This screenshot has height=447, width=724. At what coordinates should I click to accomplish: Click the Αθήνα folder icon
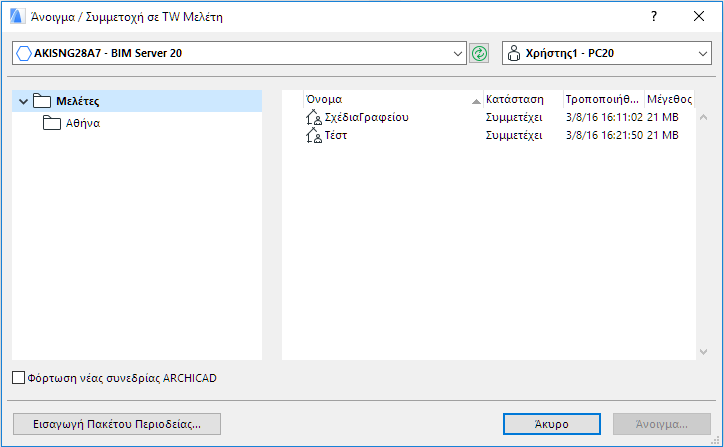click(x=52, y=123)
